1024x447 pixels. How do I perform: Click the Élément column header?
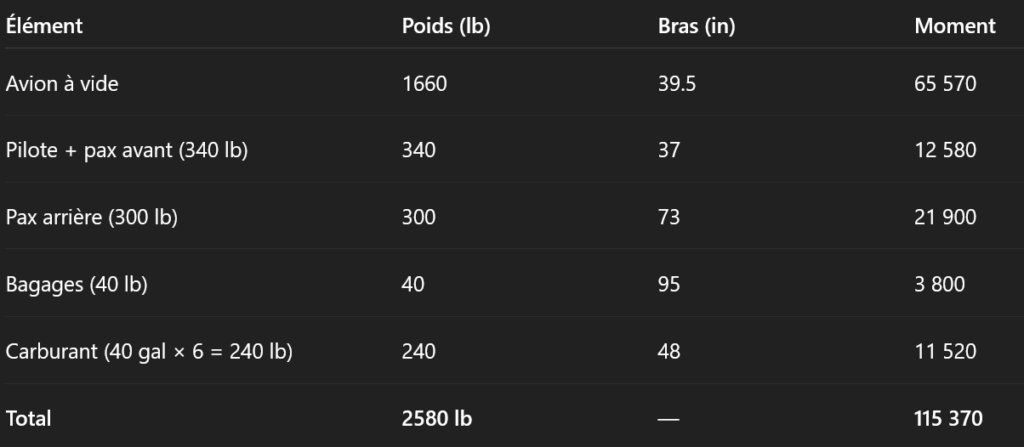click(x=44, y=27)
